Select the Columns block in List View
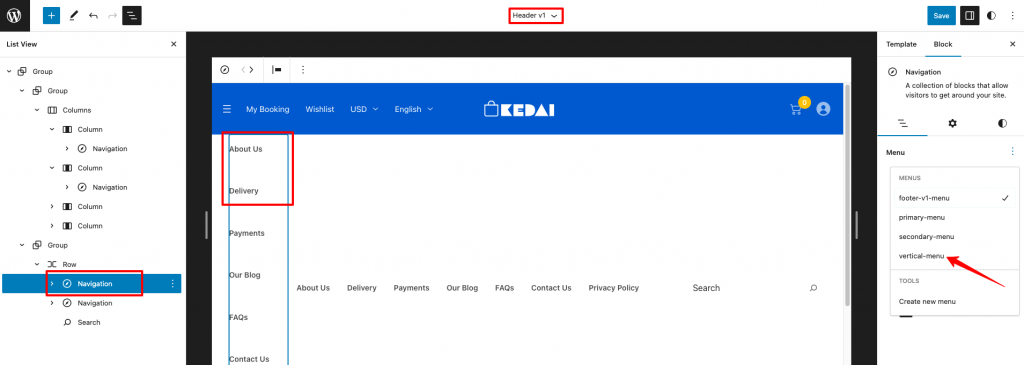Screen dimensions: 1024x365 (x=76, y=110)
